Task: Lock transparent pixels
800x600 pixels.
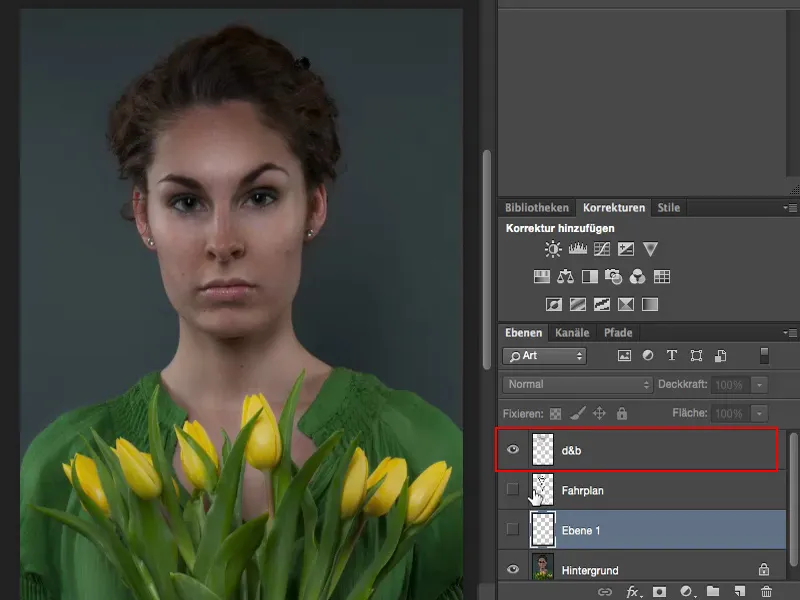Action: pyautogui.click(x=556, y=413)
